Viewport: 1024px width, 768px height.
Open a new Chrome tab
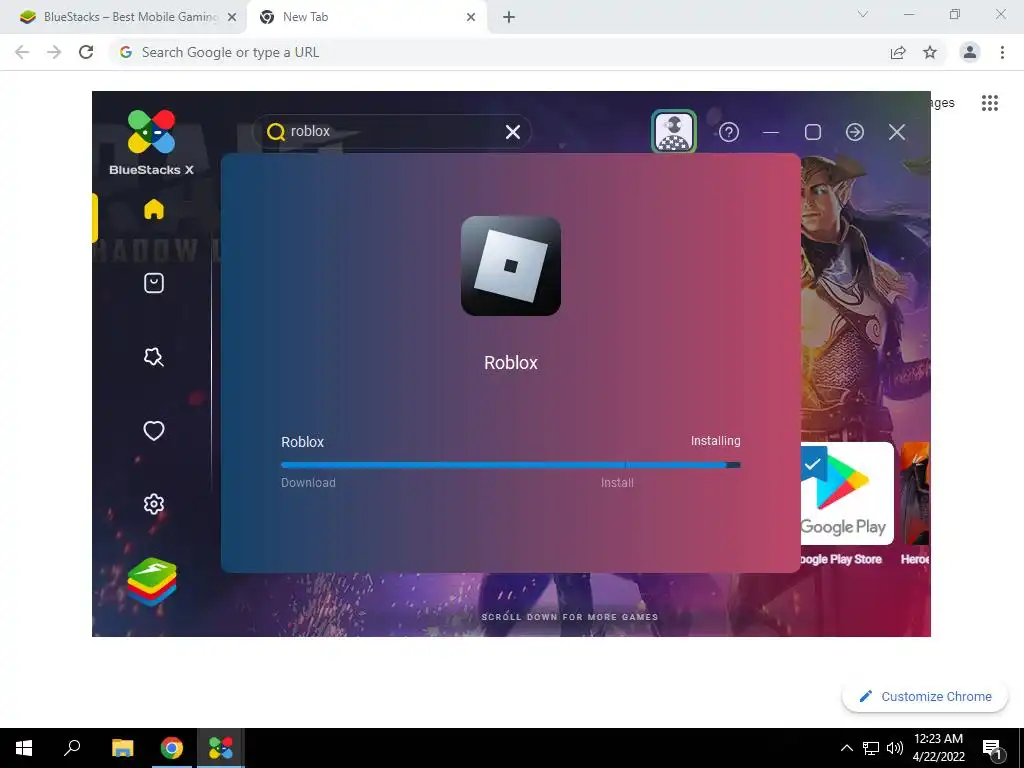[509, 18]
